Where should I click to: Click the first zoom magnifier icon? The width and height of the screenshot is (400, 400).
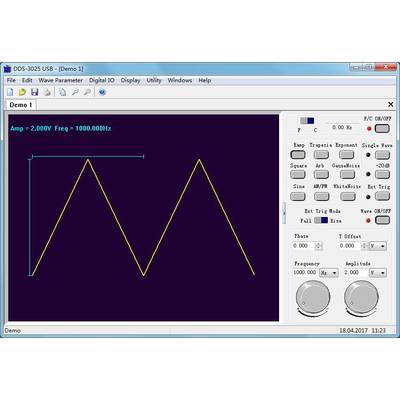coord(75,92)
